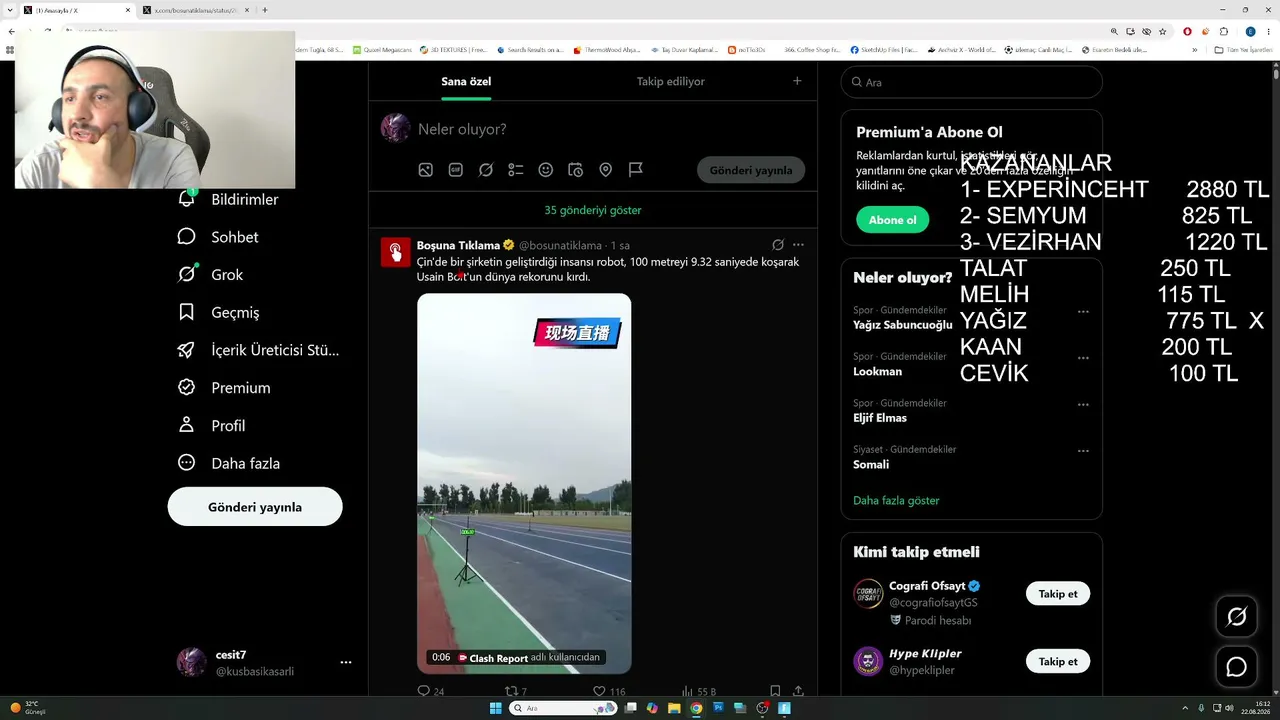Open Bildirimler notifications bell icon
The height and width of the screenshot is (720, 1280).
click(187, 198)
